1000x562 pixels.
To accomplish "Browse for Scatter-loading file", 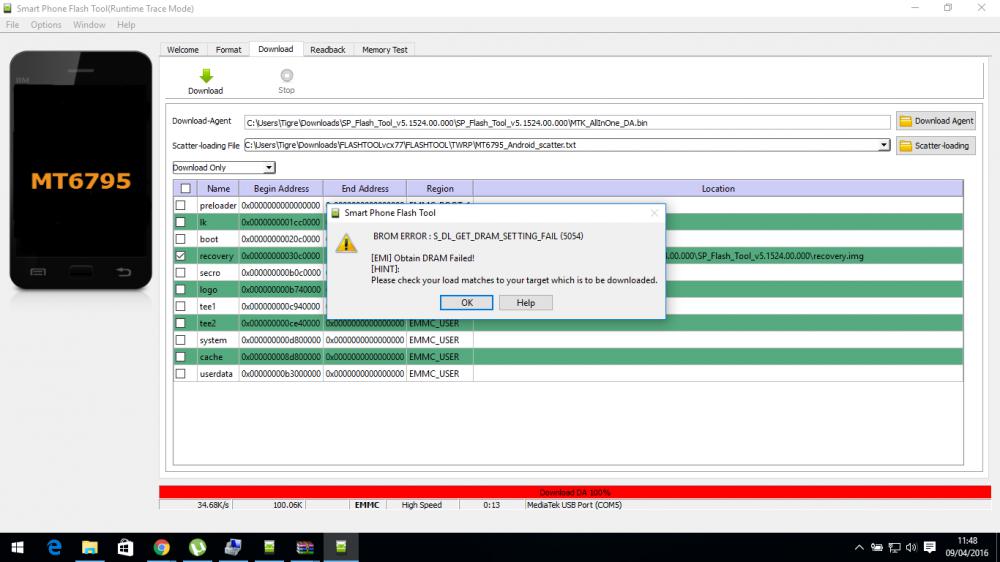I will click(x=935, y=145).
